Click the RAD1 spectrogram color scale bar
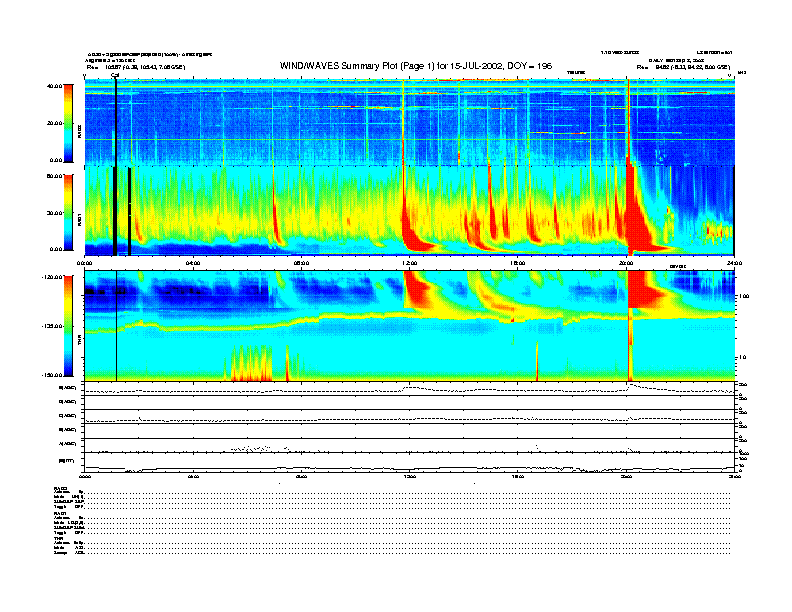The height and width of the screenshot is (612, 792). pos(68,212)
